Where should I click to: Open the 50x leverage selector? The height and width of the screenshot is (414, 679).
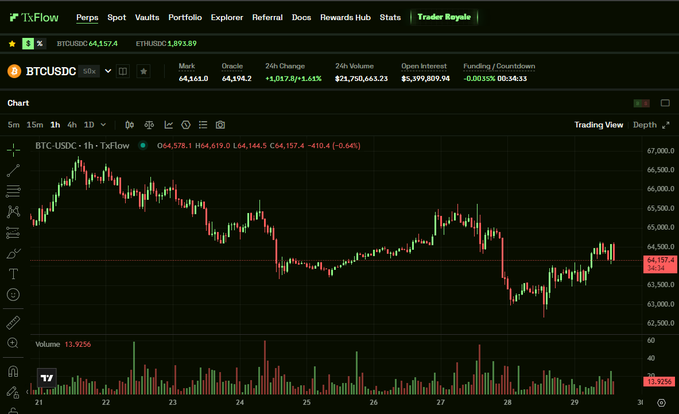[x=89, y=71]
